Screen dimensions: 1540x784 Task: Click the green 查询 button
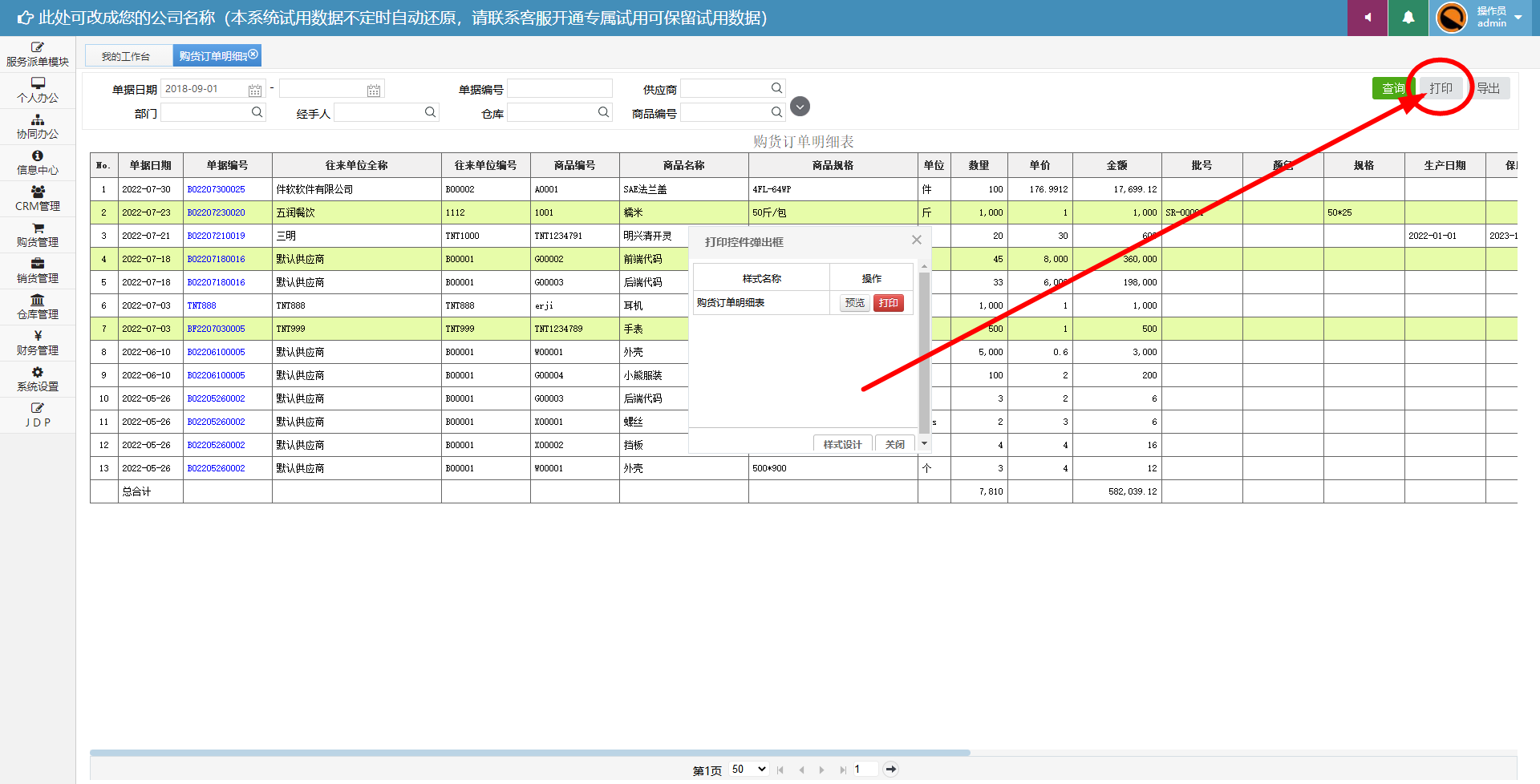(x=1393, y=88)
